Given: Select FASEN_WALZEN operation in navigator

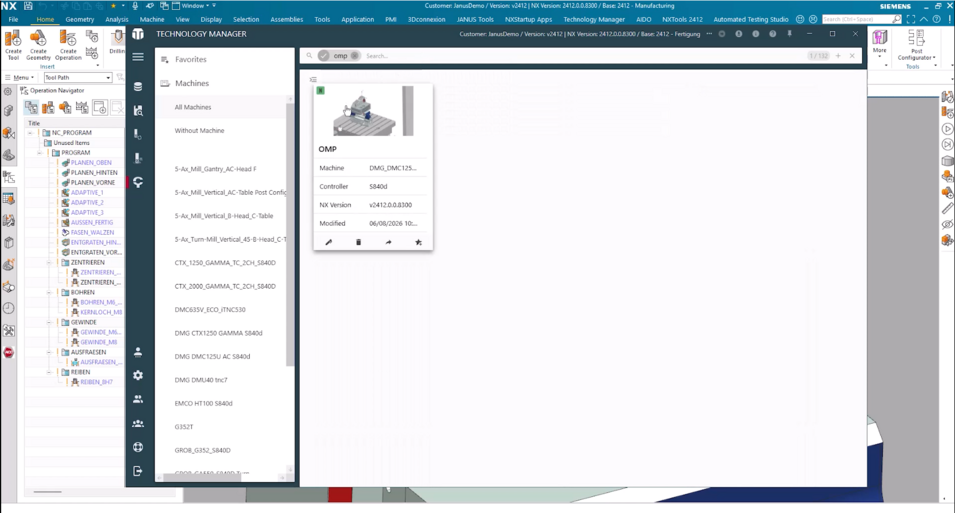Looking at the screenshot, I should tap(92, 232).
